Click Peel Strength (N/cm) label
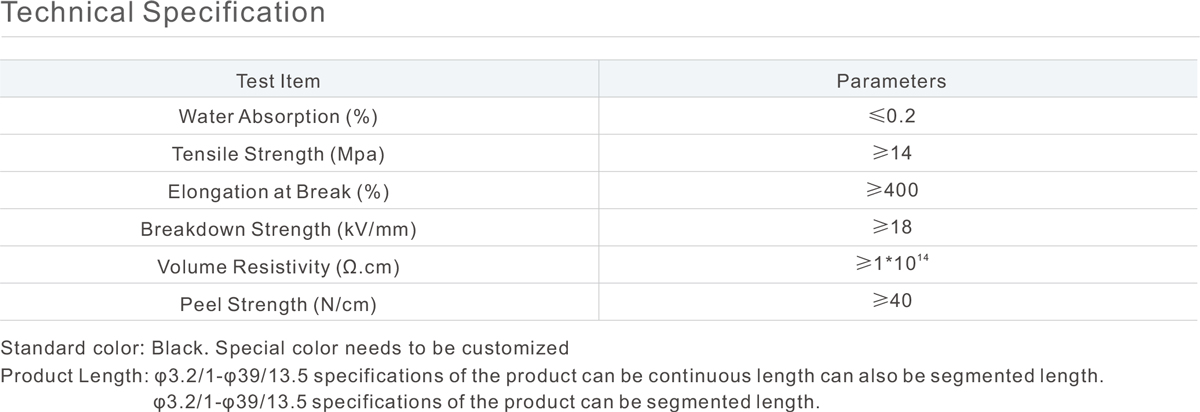1200x412 pixels. 278,304
